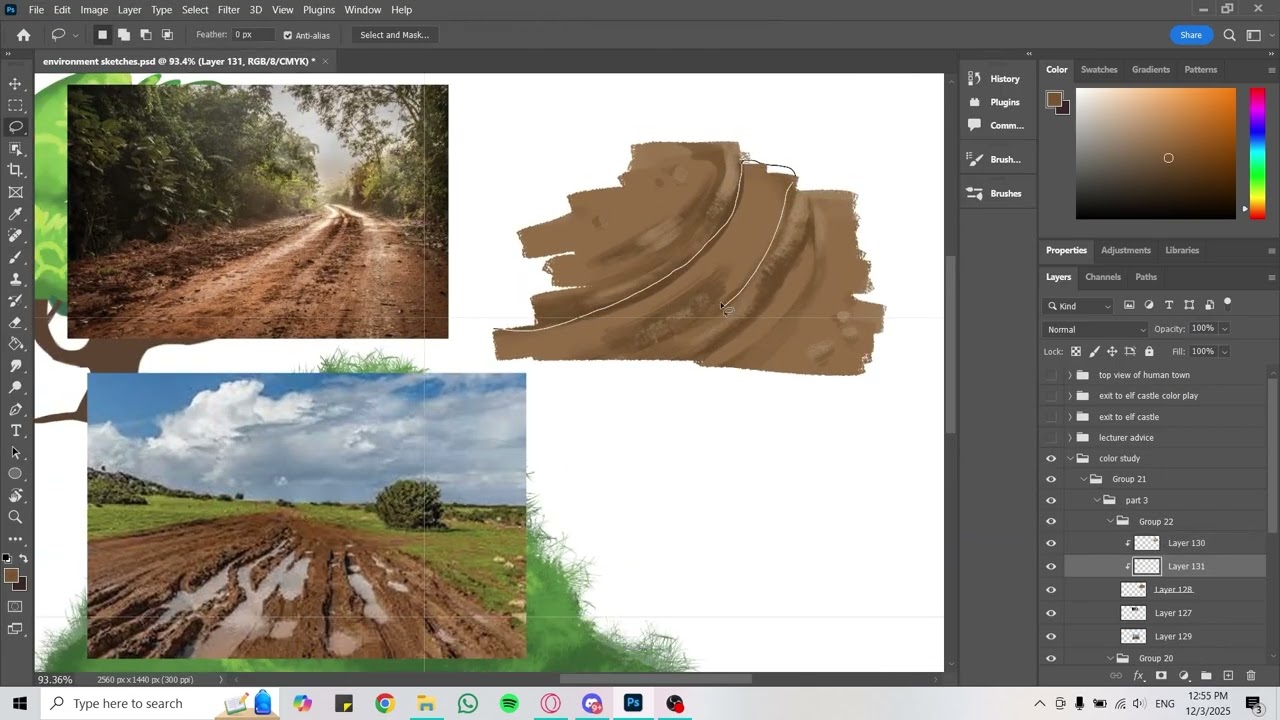This screenshot has height=720, width=1280.
Task: Open Spotify from the taskbar
Action: pos(509,704)
